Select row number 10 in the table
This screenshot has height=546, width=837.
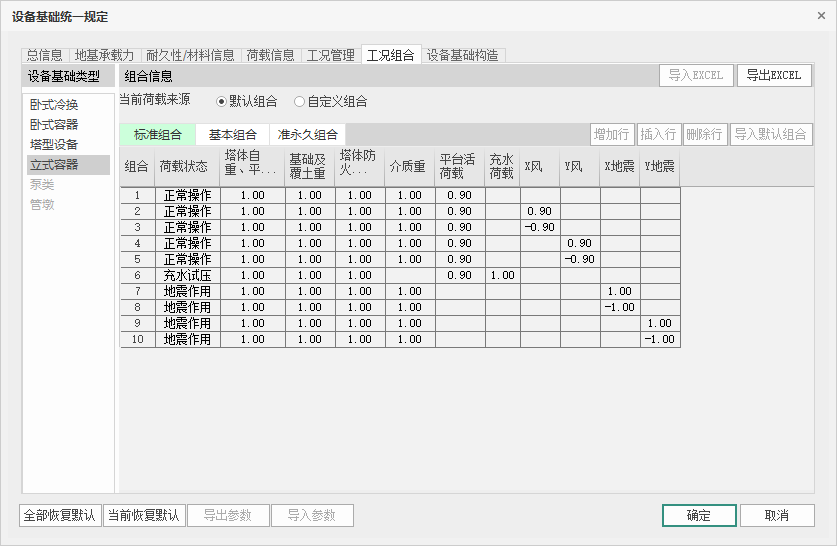click(x=137, y=339)
